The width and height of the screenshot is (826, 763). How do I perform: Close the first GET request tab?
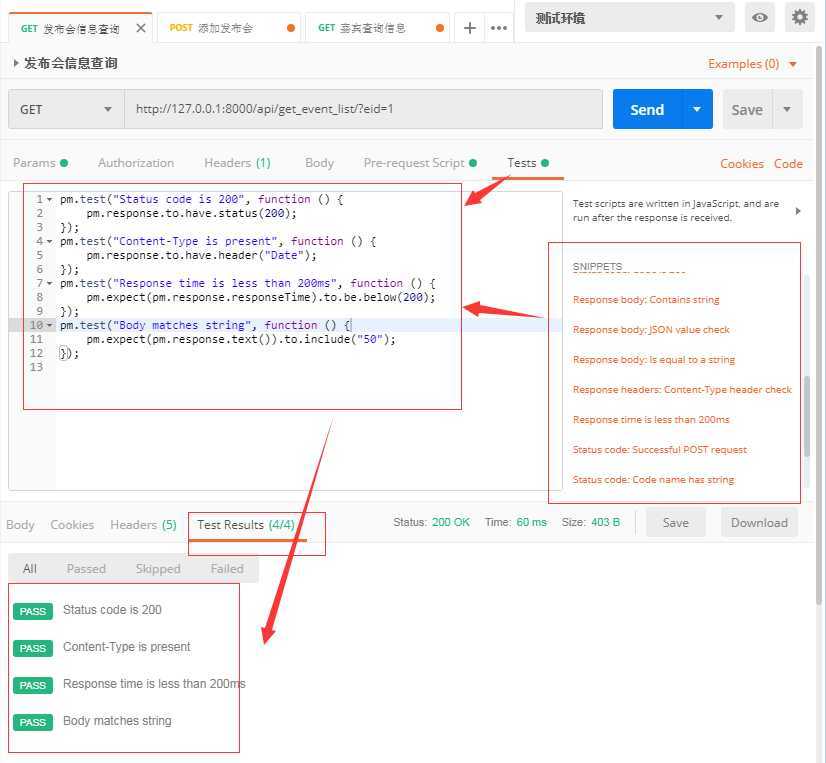141,28
